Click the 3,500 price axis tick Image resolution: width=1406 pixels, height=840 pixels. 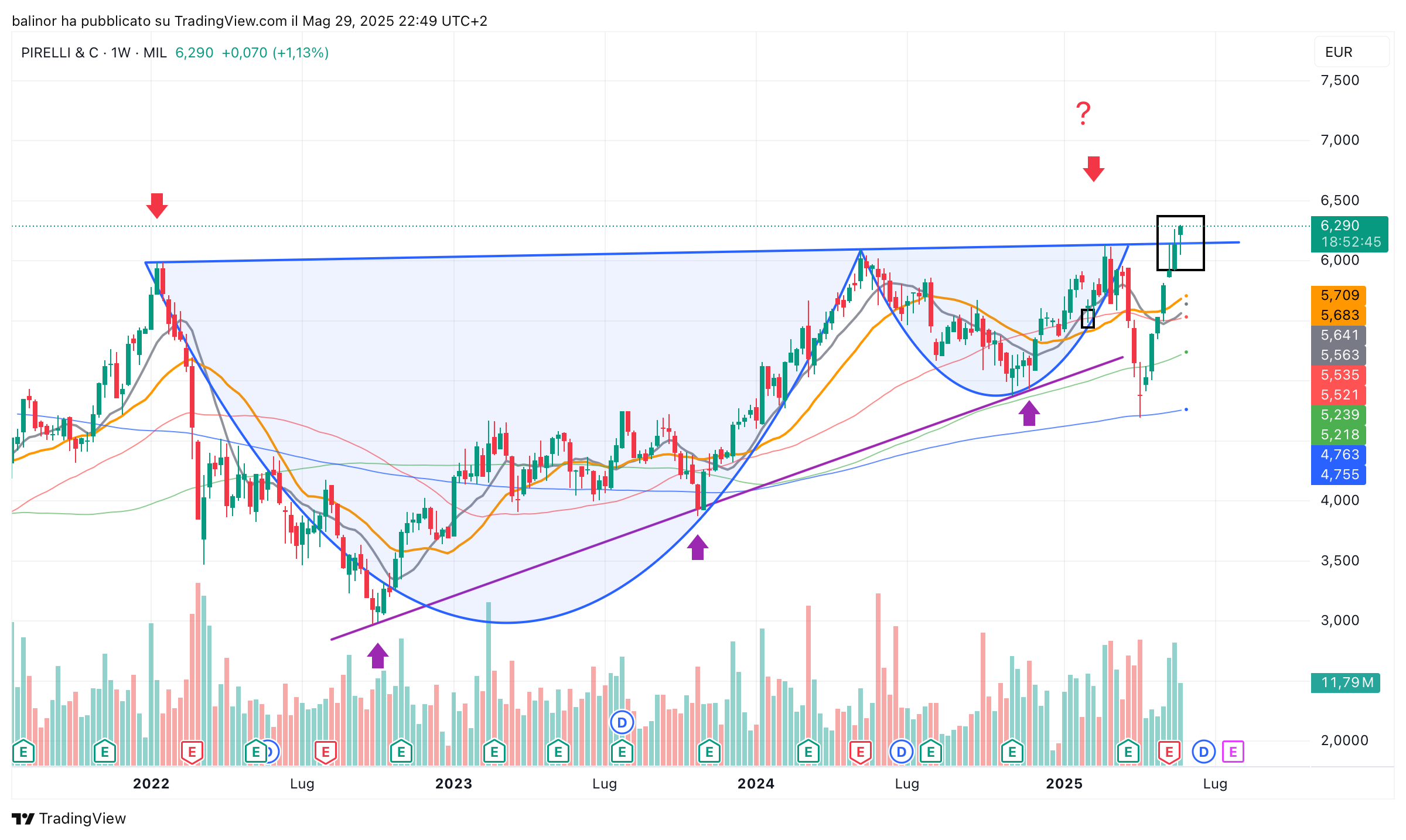coord(1340,561)
